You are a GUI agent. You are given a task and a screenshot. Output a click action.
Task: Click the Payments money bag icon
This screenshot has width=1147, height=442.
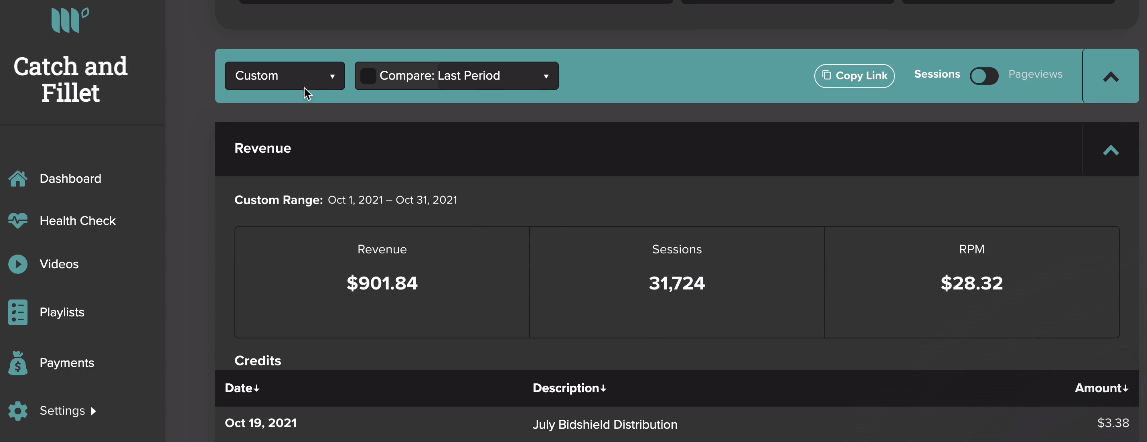tap(18, 362)
